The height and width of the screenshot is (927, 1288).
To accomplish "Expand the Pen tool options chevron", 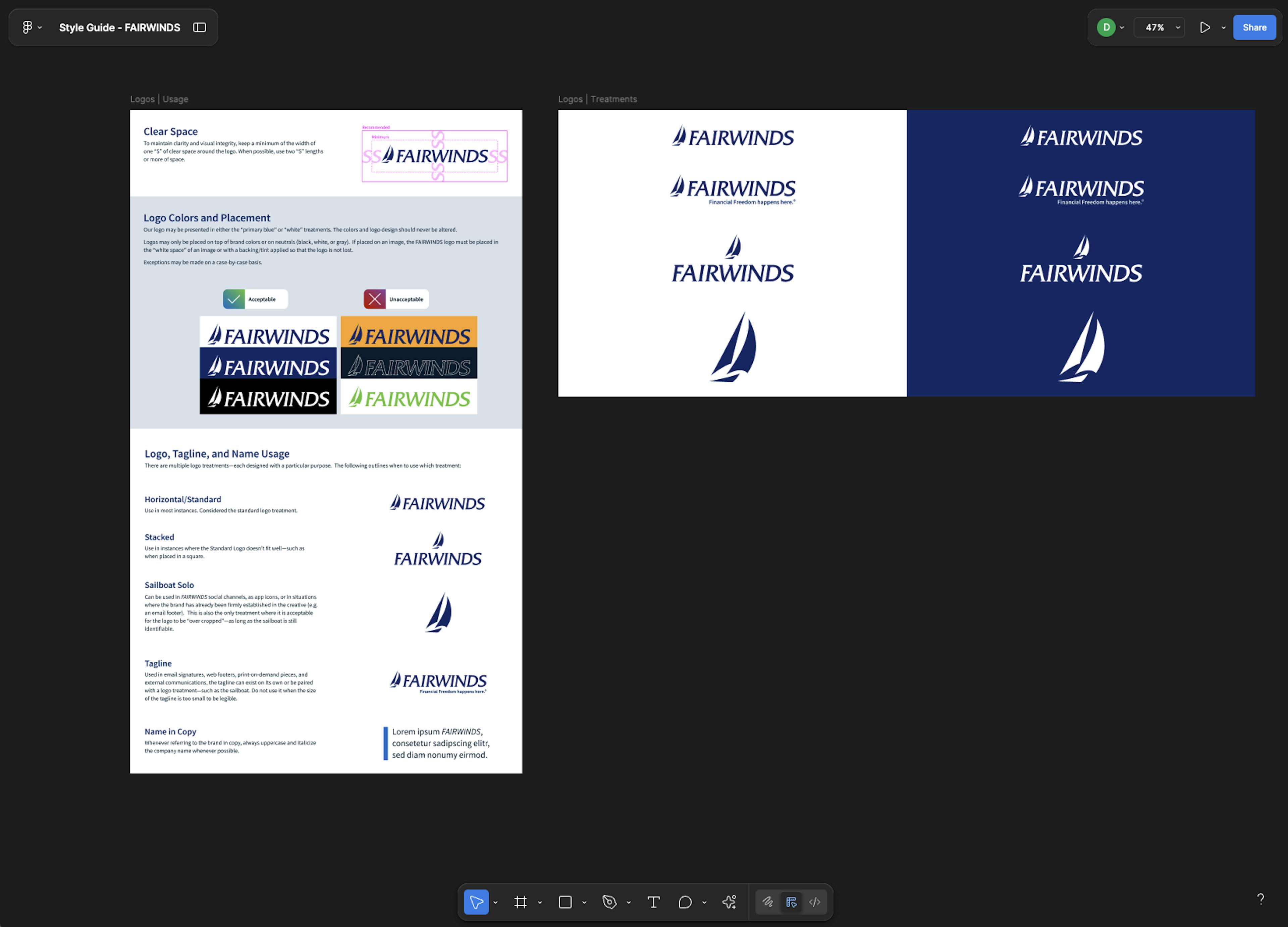I will 628,903.
